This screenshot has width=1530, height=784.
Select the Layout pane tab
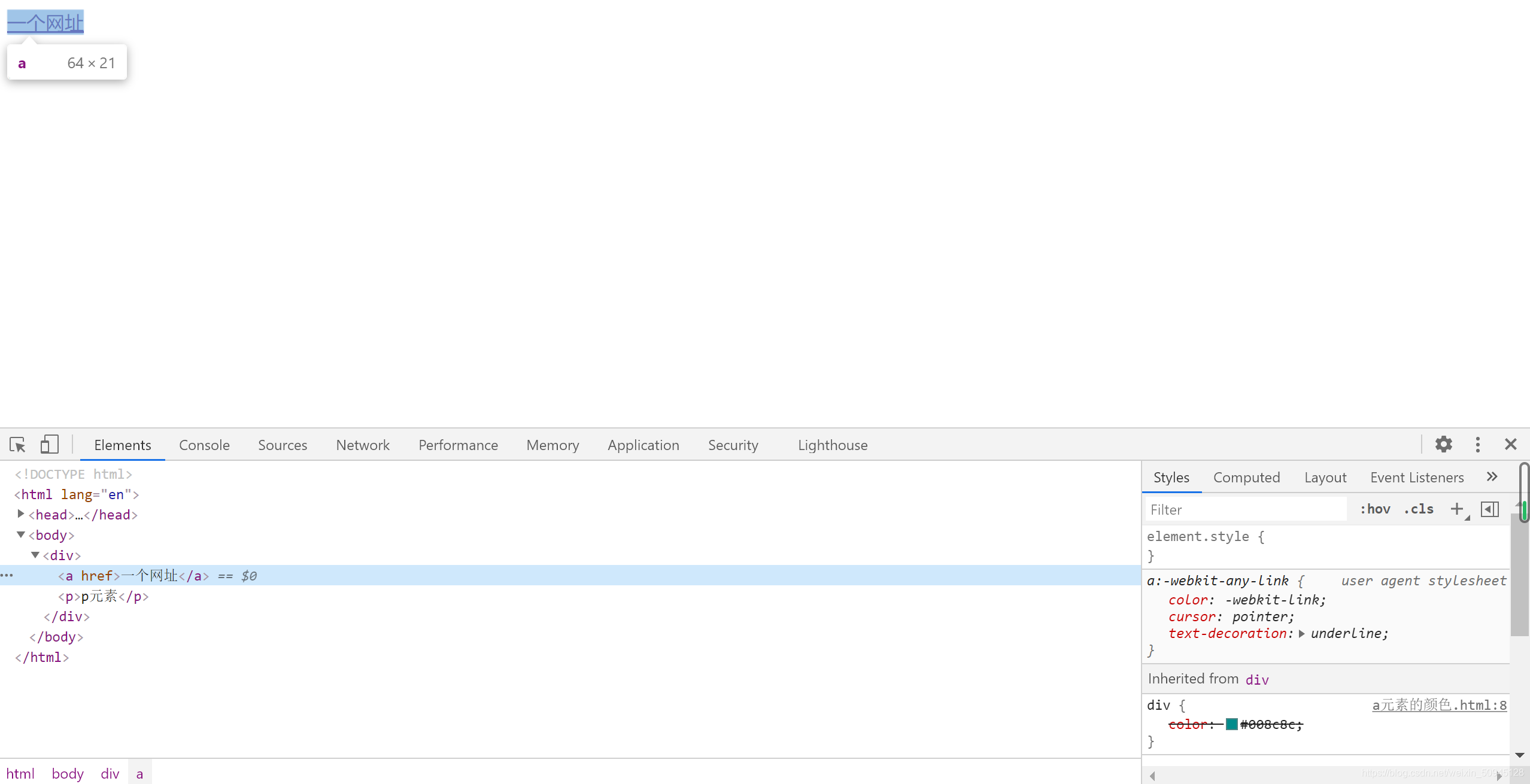1325,478
